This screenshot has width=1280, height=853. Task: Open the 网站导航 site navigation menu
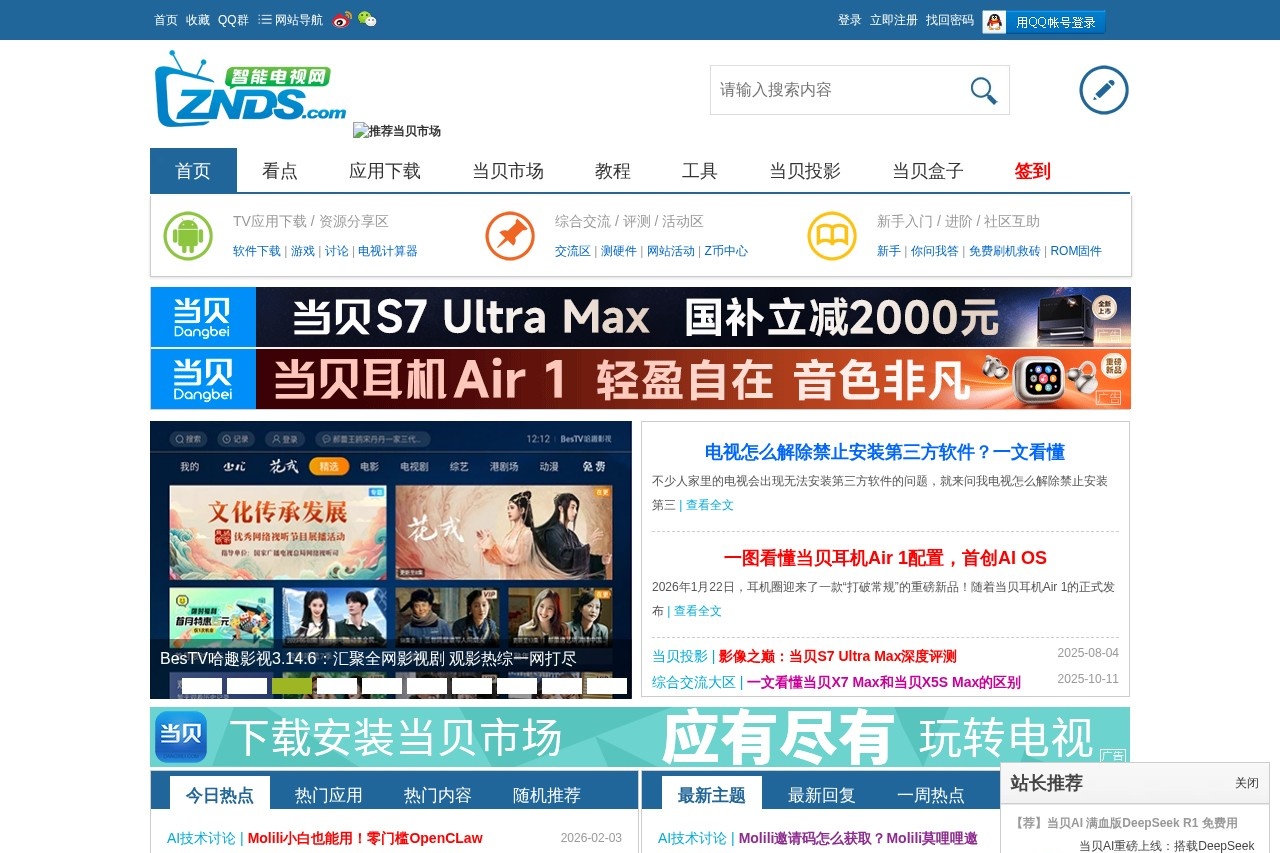pos(291,20)
